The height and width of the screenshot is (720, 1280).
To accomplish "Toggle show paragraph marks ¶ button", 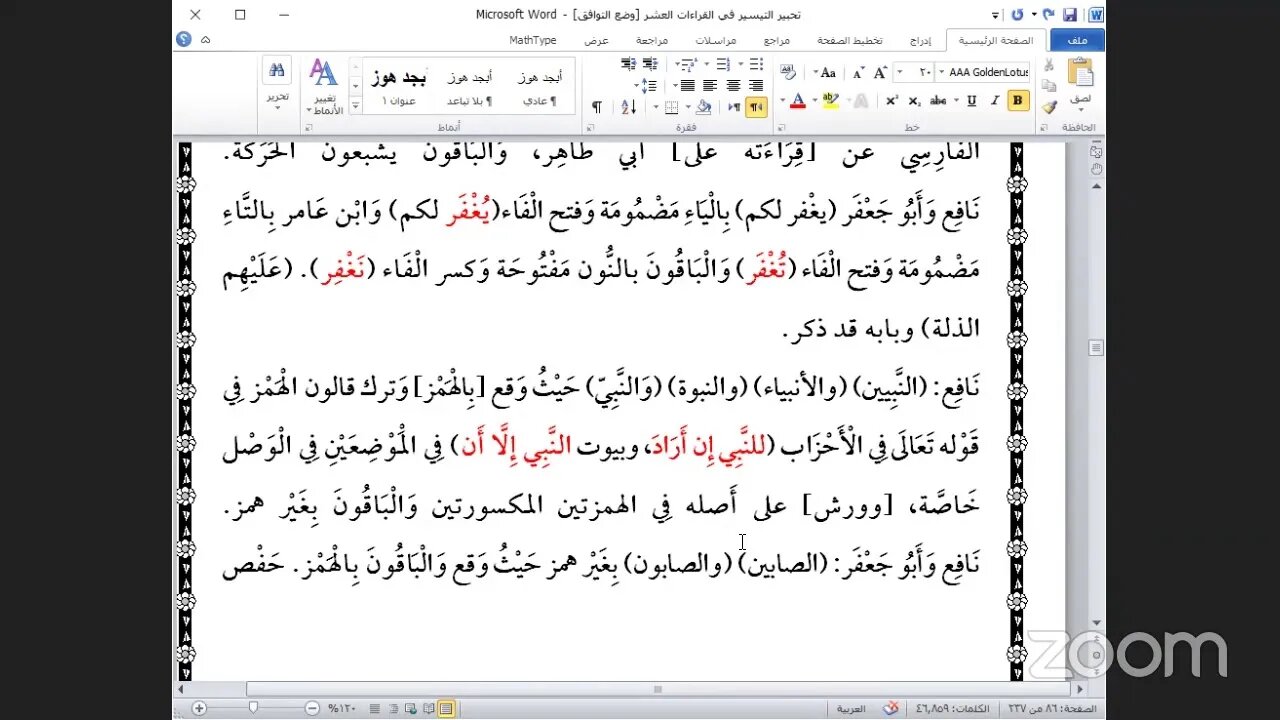I will pos(597,107).
